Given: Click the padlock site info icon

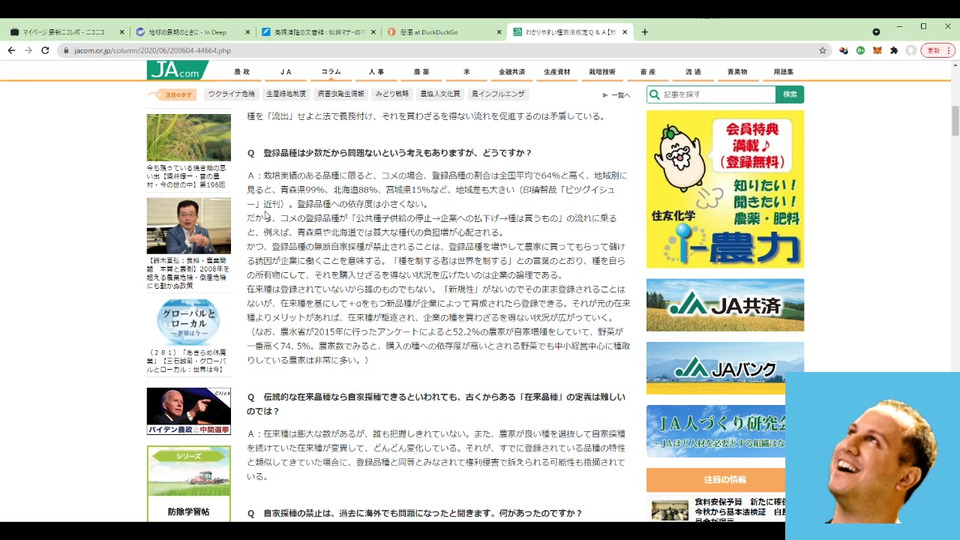Looking at the screenshot, I should click(x=66, y=51).
